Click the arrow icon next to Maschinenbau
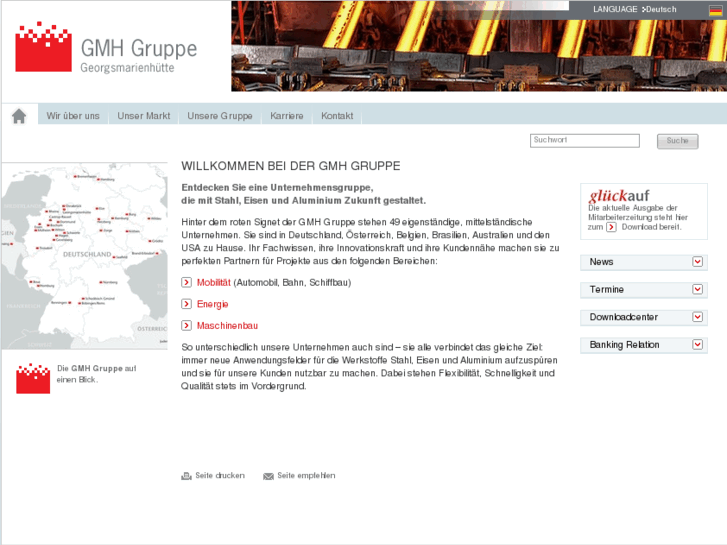Viewport: 727px width, 545px height. point(186,326)
